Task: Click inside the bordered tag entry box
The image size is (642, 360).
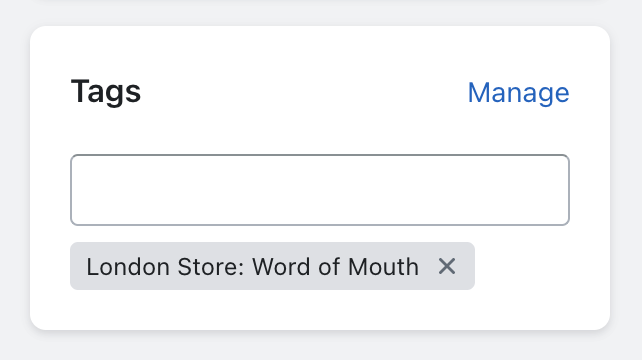Action: click(320, 190)
